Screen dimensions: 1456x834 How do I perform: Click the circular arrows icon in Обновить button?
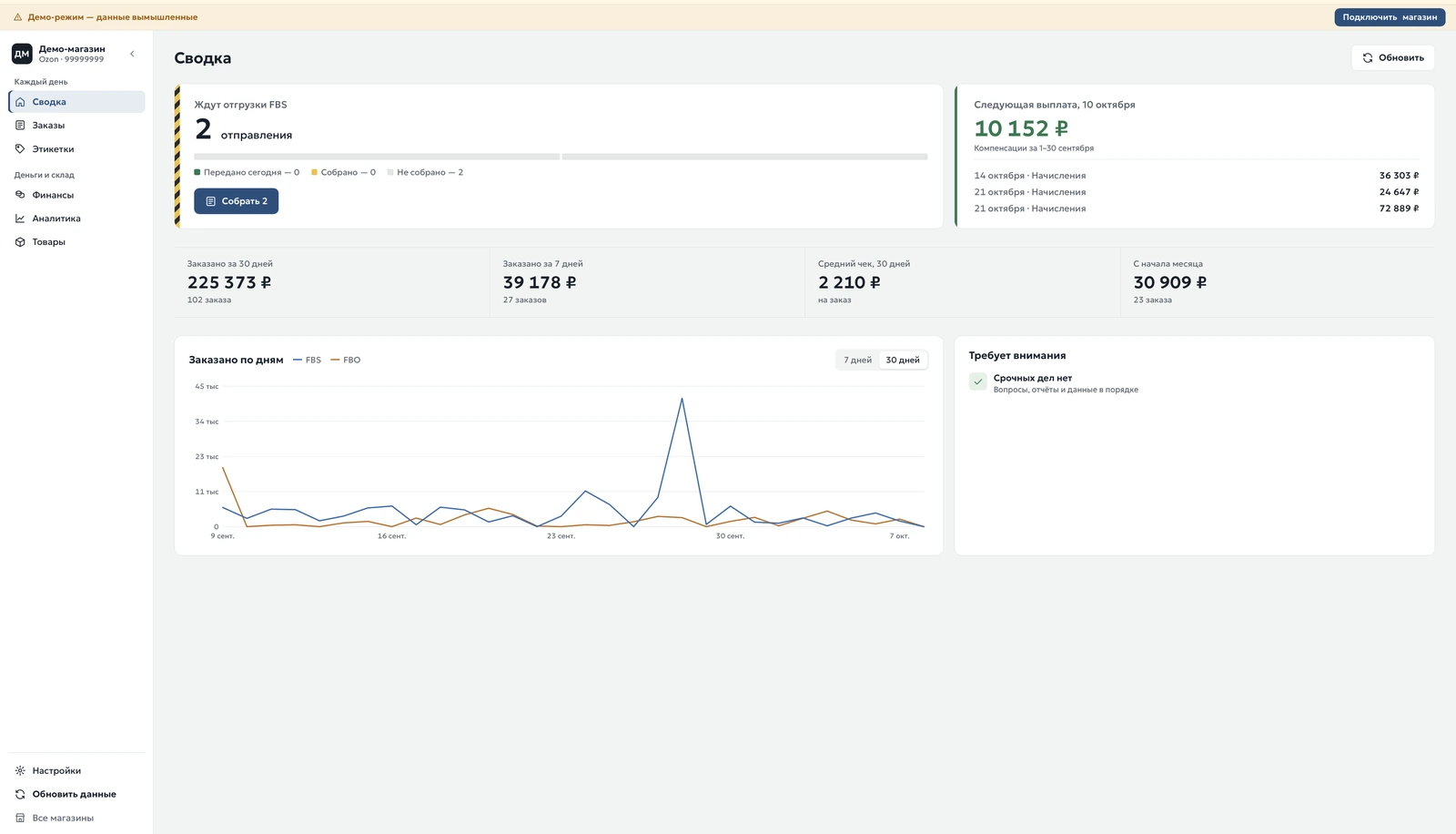[1368, 58]
